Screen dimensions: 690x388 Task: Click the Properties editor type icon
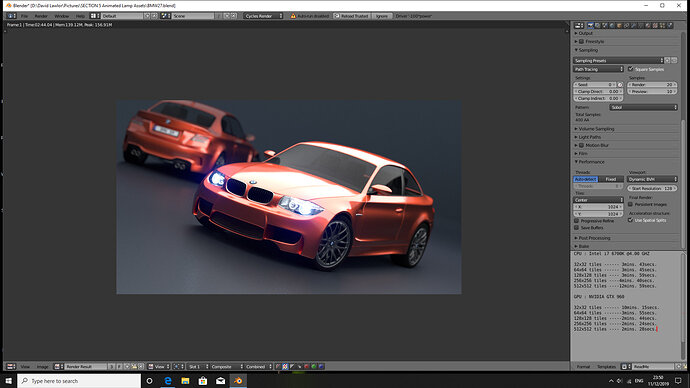579,26
